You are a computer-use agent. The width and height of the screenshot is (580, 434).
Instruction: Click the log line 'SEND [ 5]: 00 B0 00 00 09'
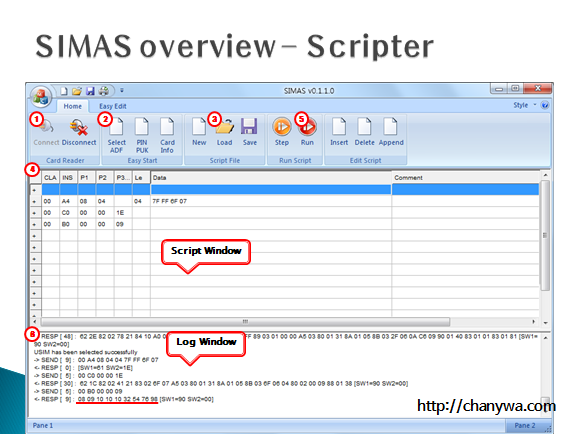[x=78, y=391]
